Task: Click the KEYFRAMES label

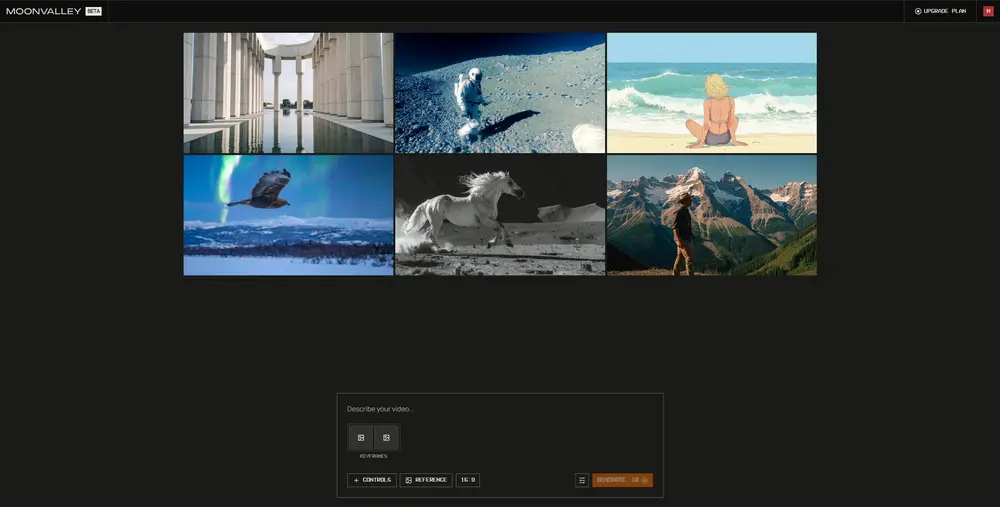Action: tap(374, 457)
